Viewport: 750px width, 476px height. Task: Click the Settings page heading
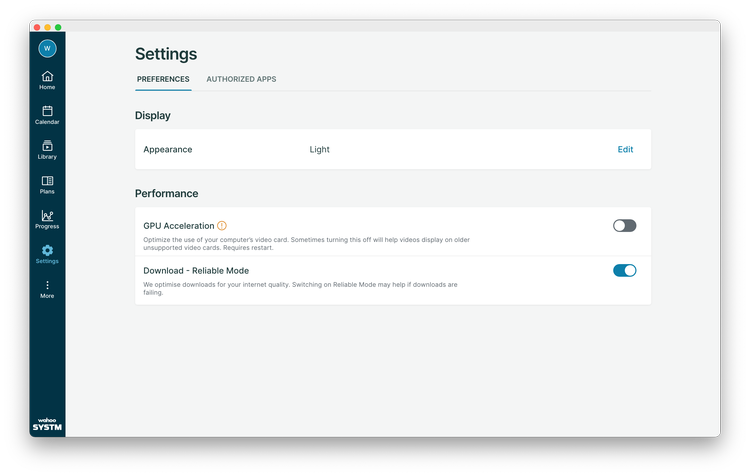pos(166,54)
